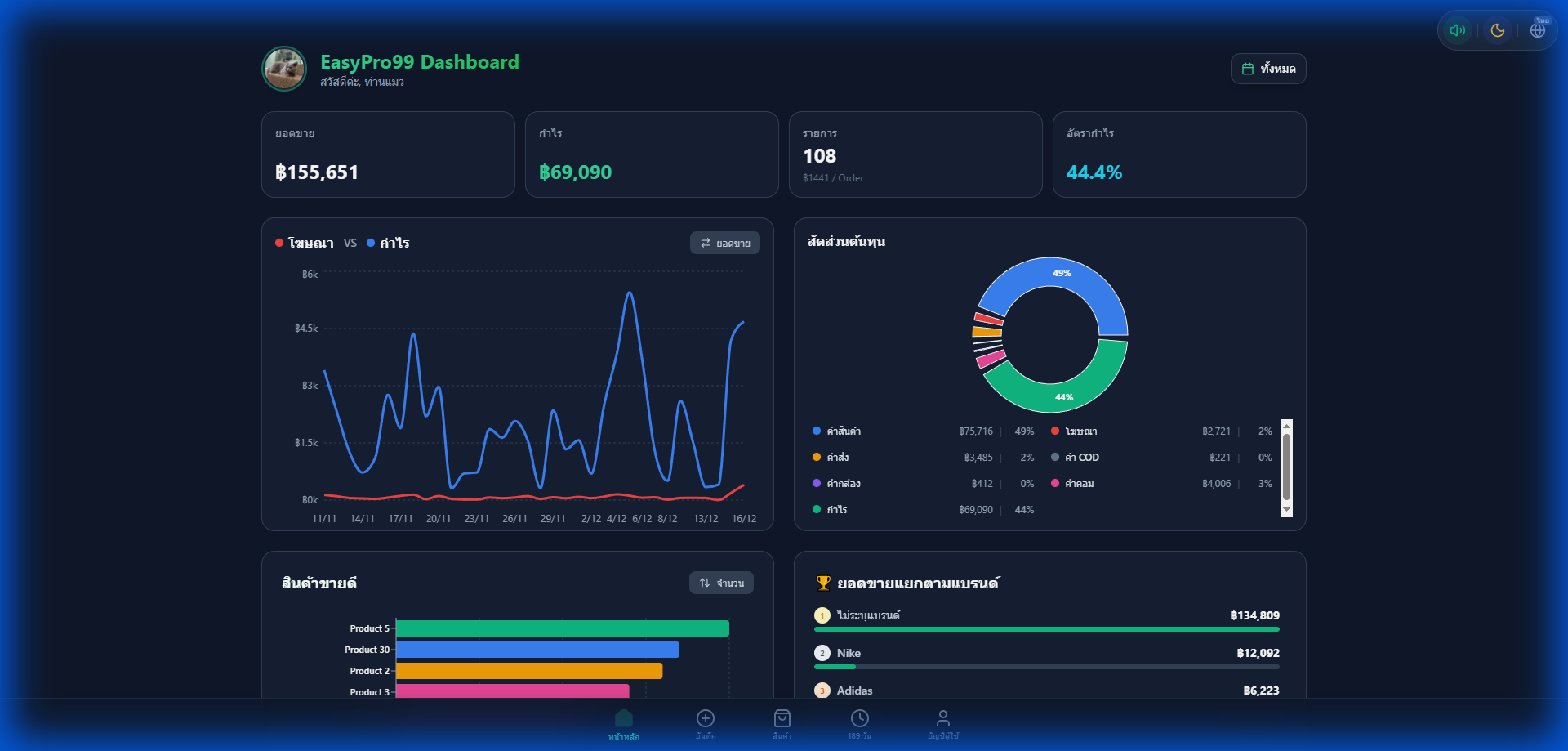Switch line chart using ยอดขาย toggle button
This screenshot has width=1568, height=751.
pos(725,243)
